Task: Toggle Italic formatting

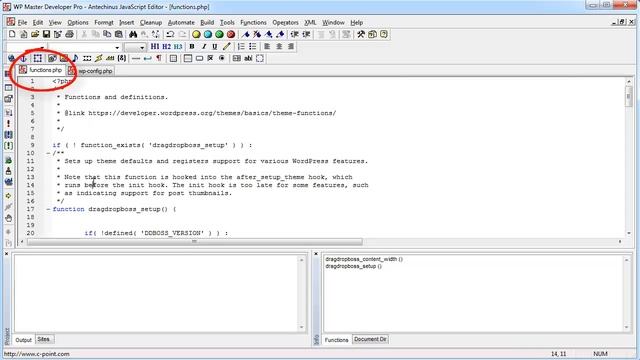Action: (203, 47)
